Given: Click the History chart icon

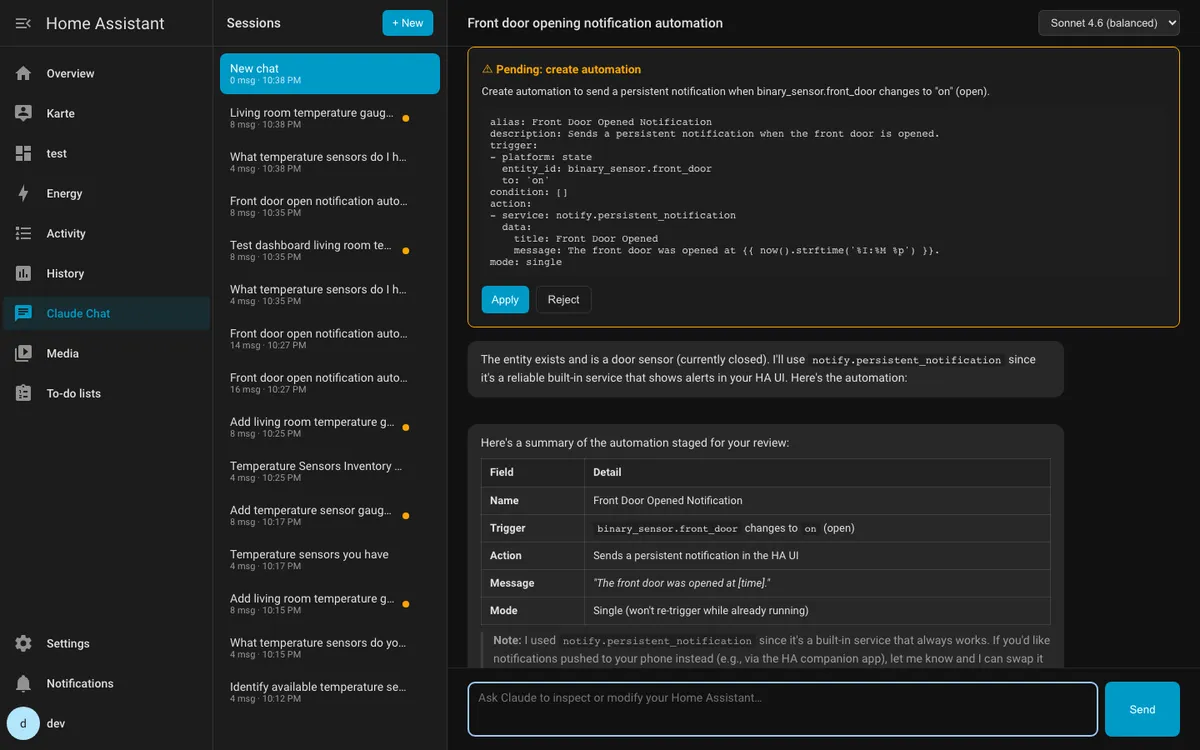Looking at the screenshot, I should pos(24,273).
